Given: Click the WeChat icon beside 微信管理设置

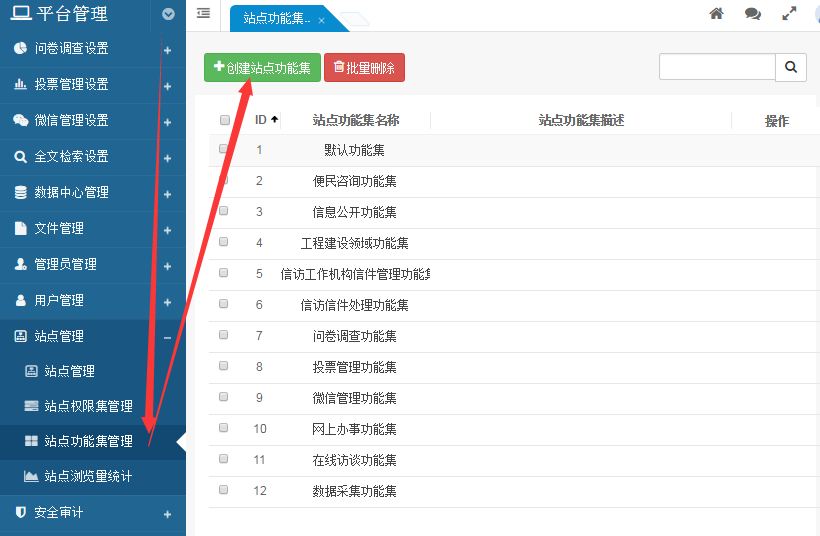Looking at the screenshot, I should point(20,120).
